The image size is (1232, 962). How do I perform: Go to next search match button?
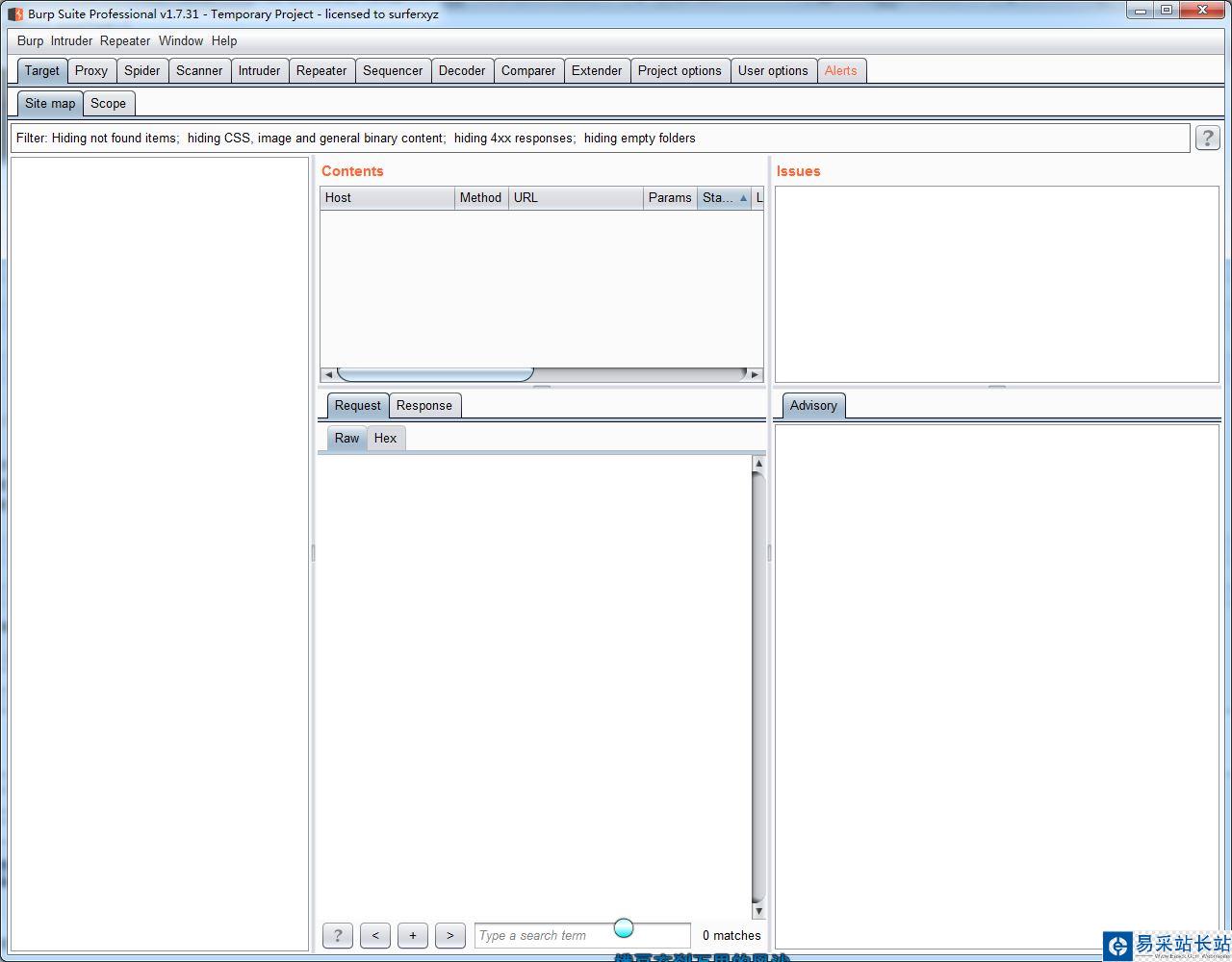450,935
